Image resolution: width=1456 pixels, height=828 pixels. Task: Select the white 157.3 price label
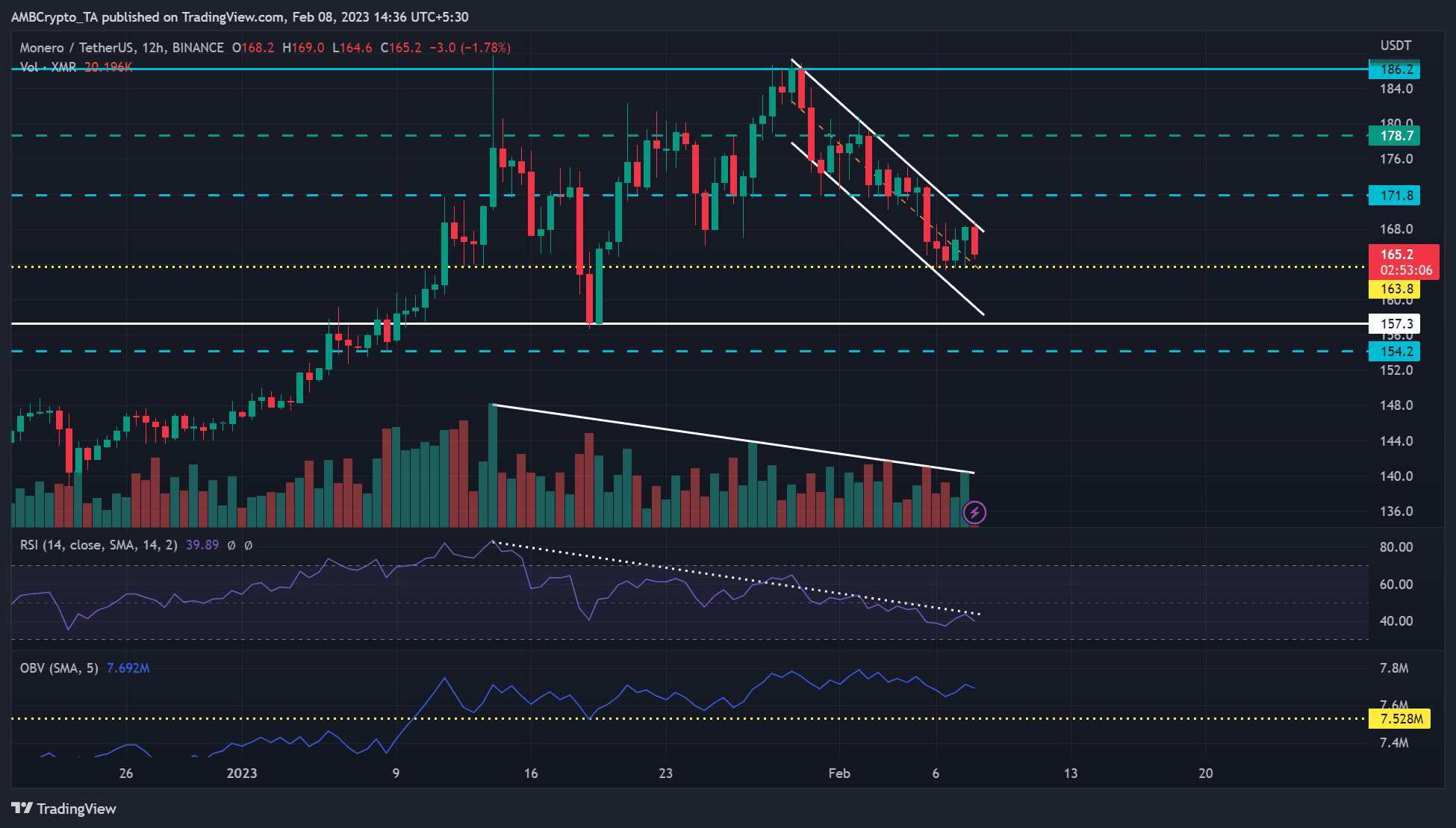point(1394,324)
